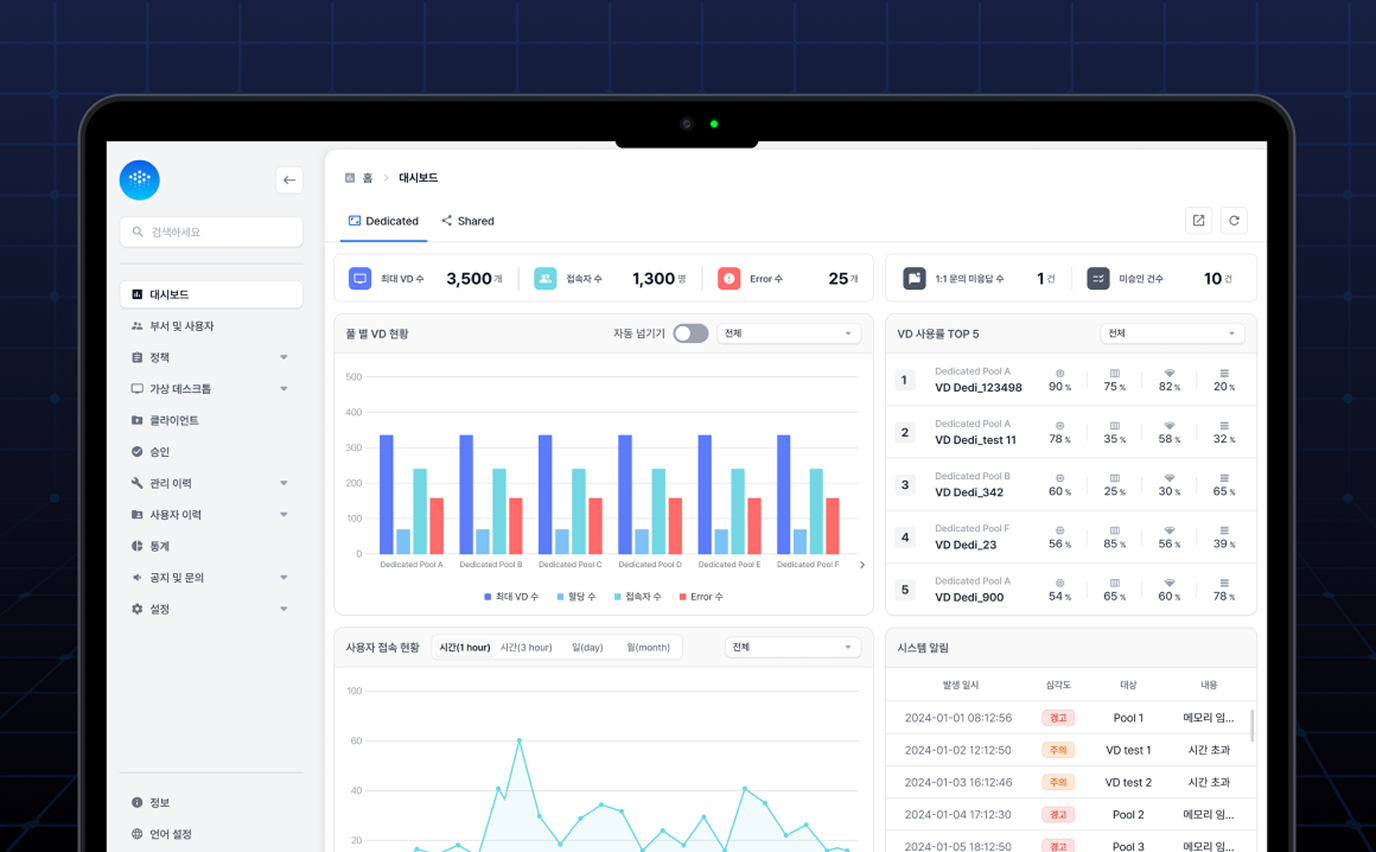Open 풀 별 VD 현황 전체 dropdown

click(788, 334)
